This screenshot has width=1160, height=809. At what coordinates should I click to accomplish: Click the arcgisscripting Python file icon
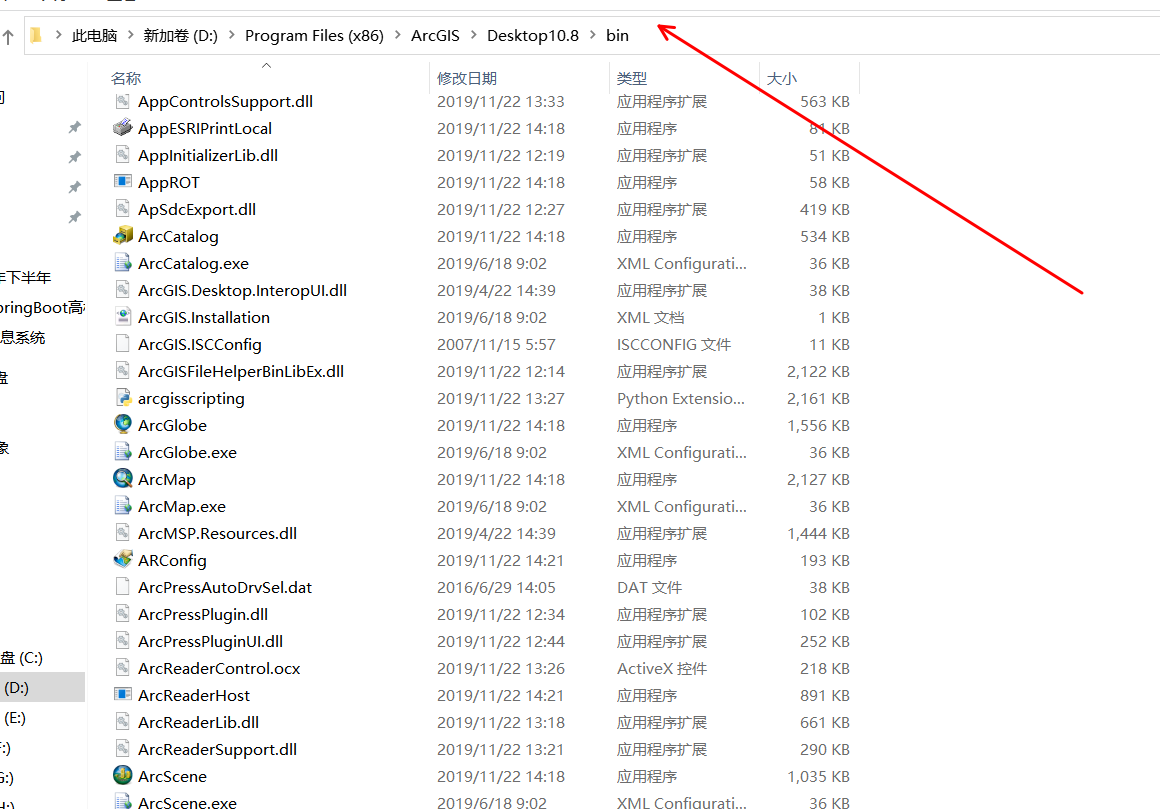click(x=123, y=397)
